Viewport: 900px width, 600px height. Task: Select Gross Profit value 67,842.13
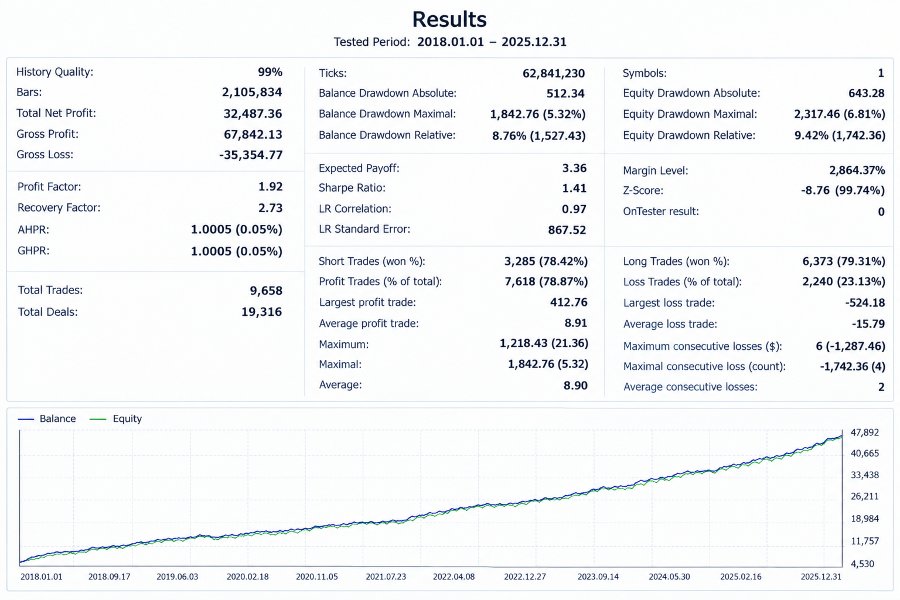tap(253, 134)
